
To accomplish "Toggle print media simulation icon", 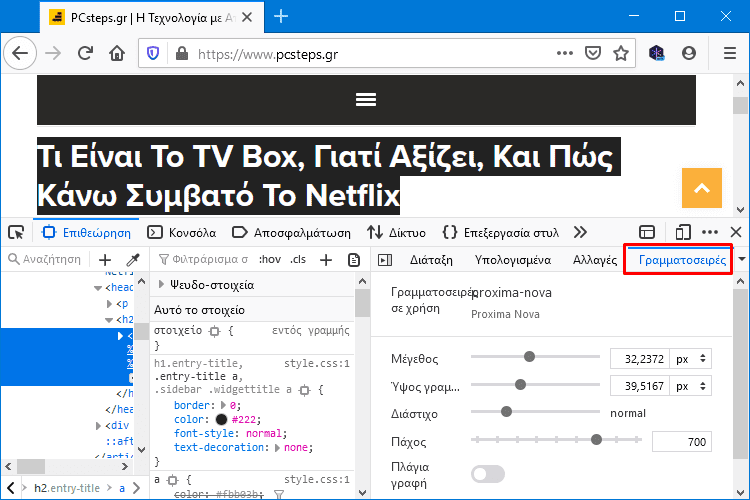I will pos(353,260).
